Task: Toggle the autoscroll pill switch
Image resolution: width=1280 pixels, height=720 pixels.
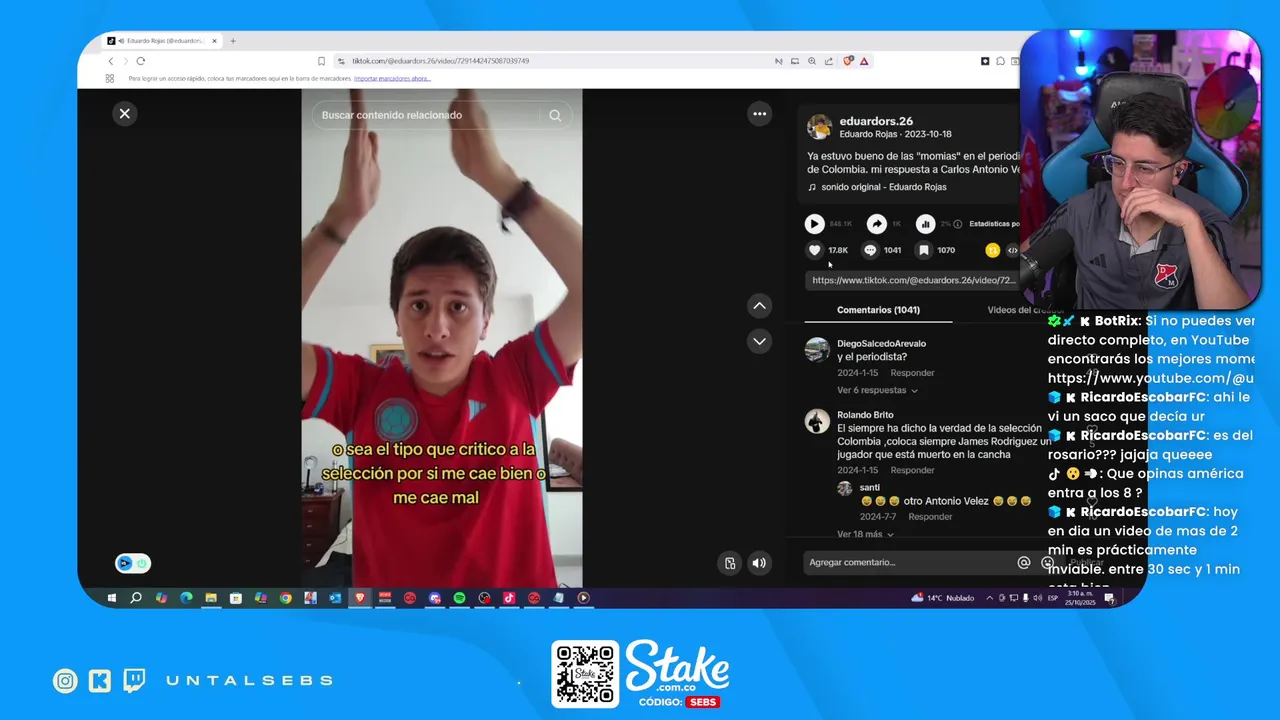Action: pos(133,563)
